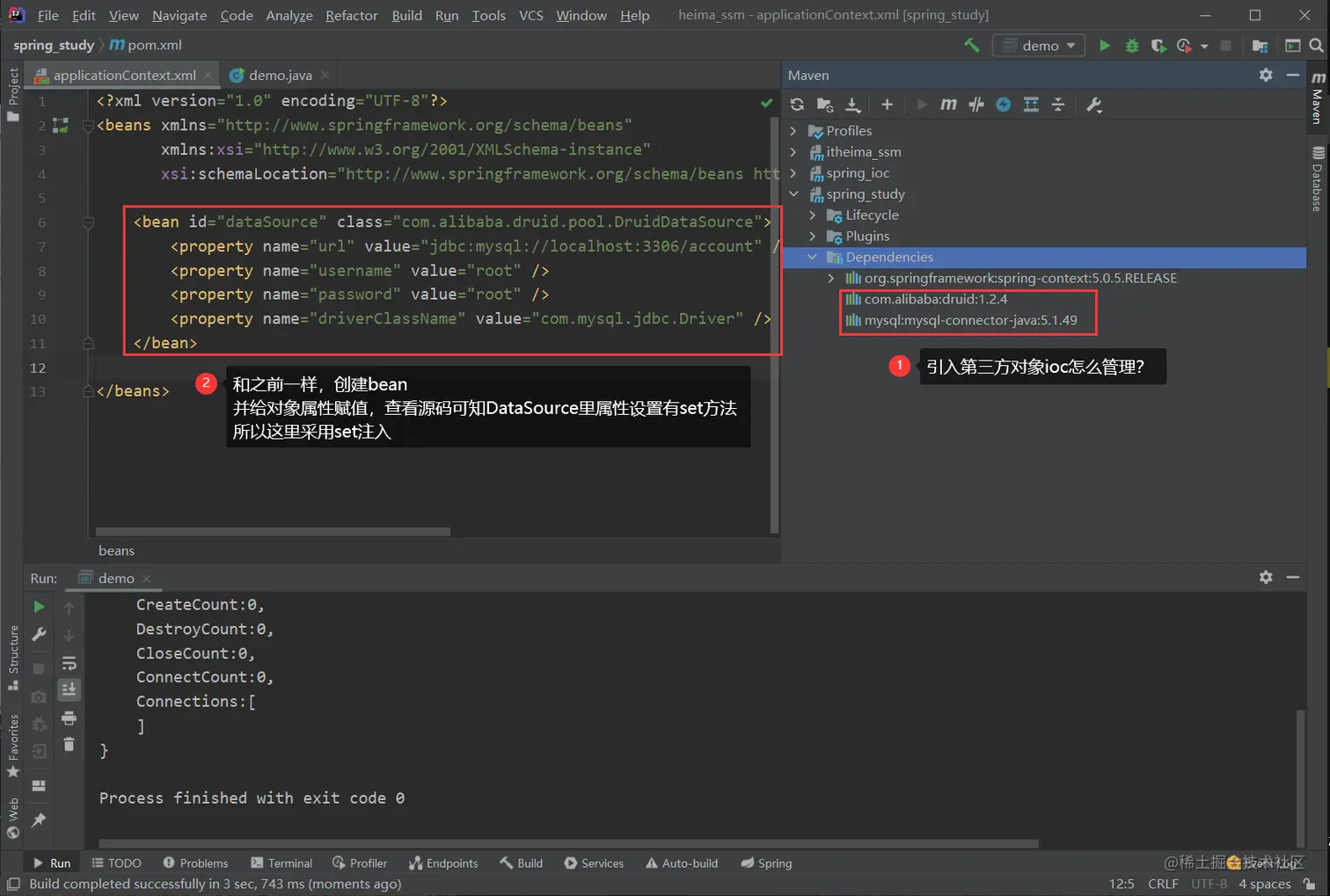Switch to applicationContext.xml tab
The width and height of the screenshot is (1330, 896).
click(x=124, y=75)
